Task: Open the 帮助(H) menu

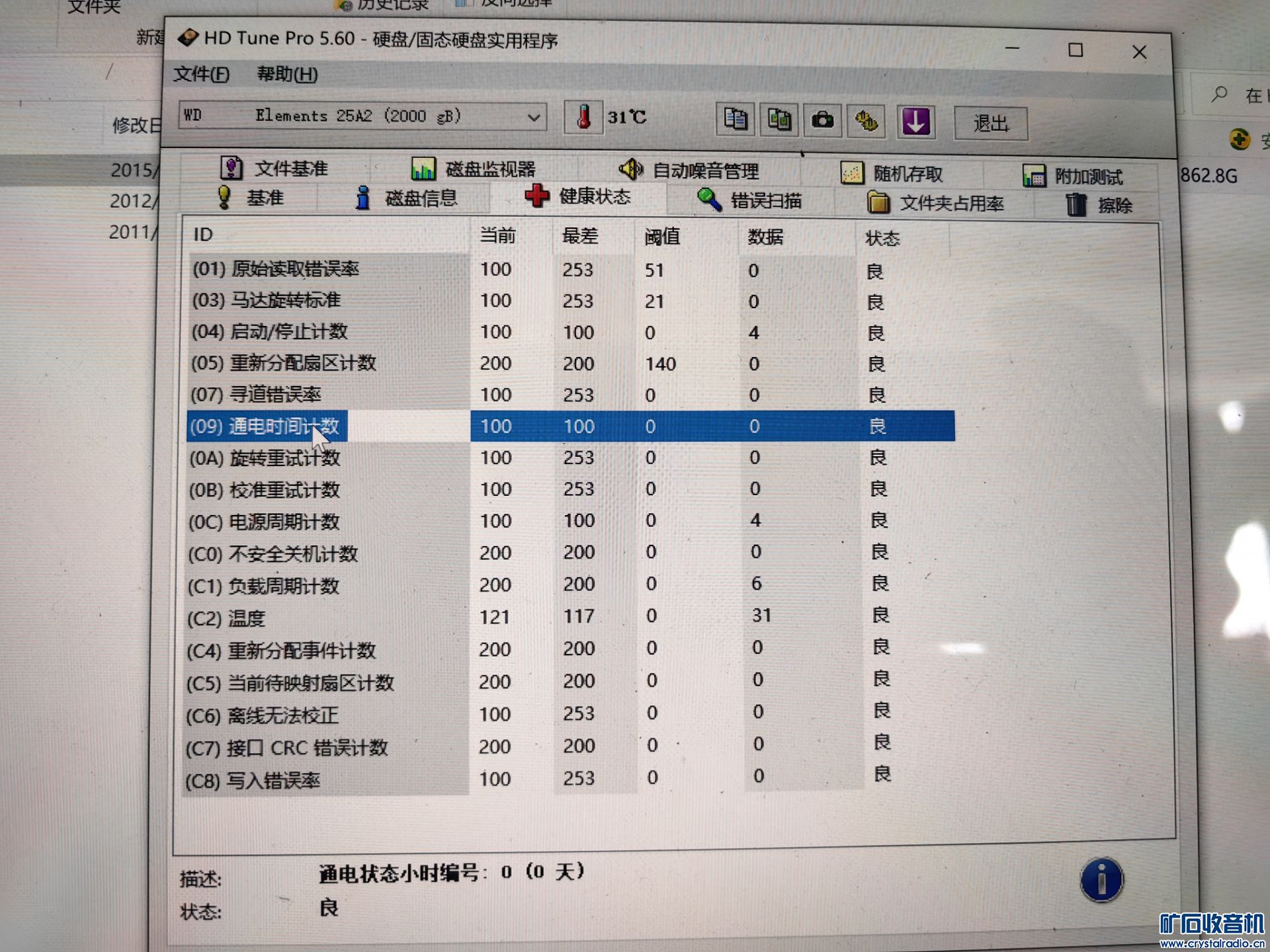Action: click(x=287, y=74)
